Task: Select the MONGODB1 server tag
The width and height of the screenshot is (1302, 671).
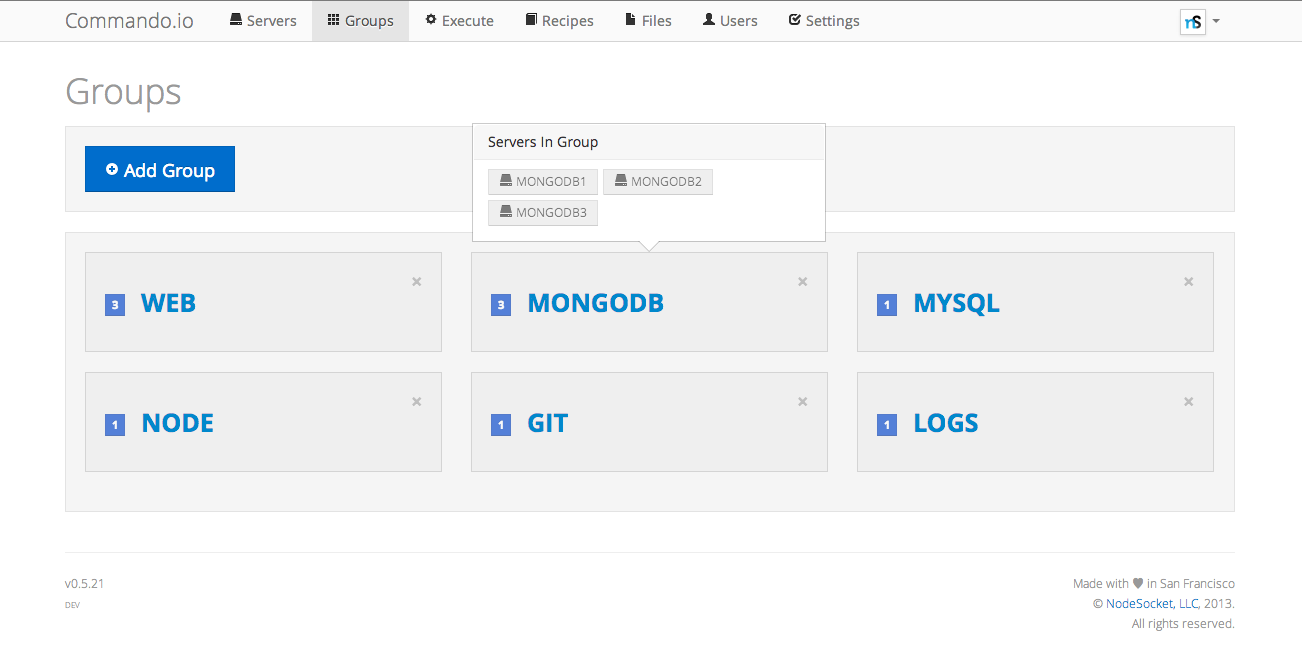Action: [x=543, y=182]
